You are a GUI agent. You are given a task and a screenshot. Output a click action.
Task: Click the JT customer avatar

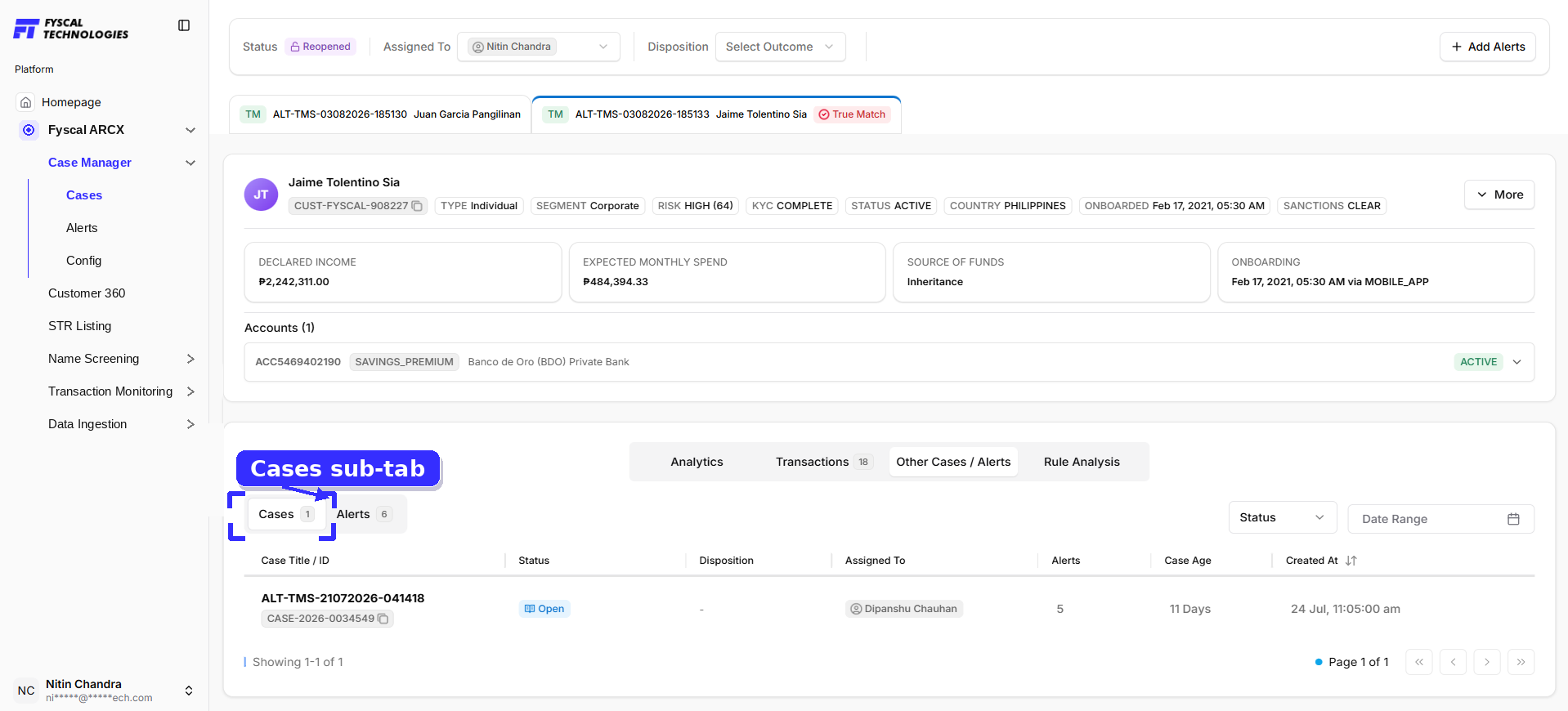pos(261,195)
